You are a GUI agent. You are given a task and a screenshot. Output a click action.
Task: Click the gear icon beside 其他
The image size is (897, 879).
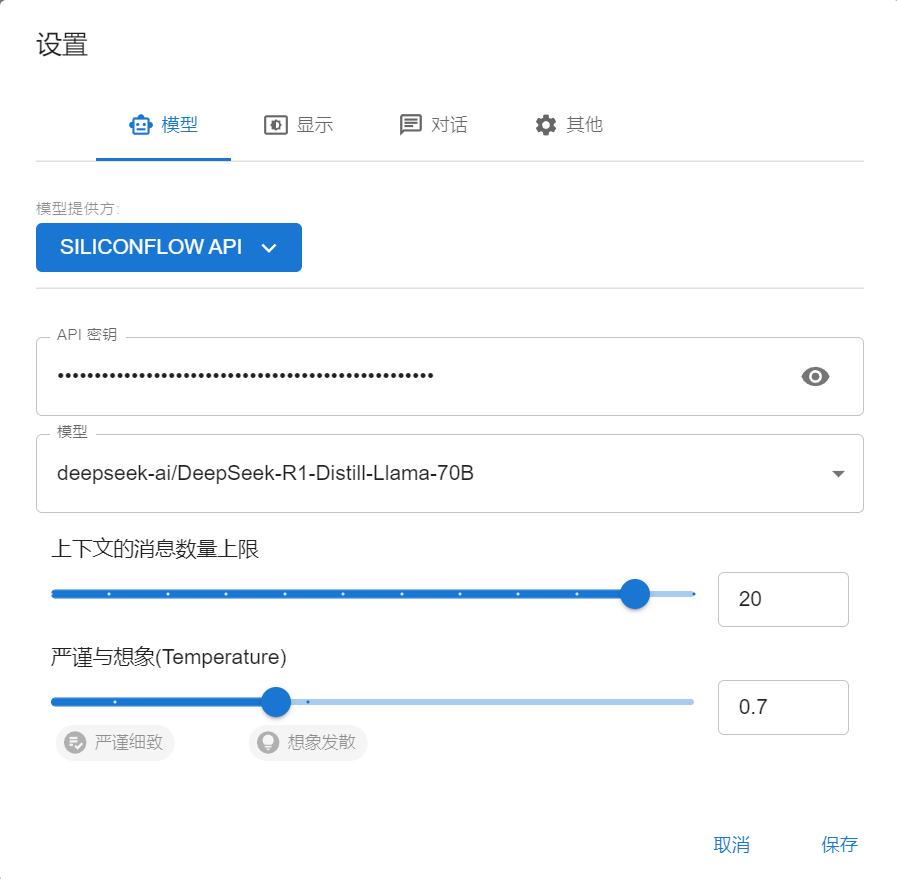click(x=546, y=125)
